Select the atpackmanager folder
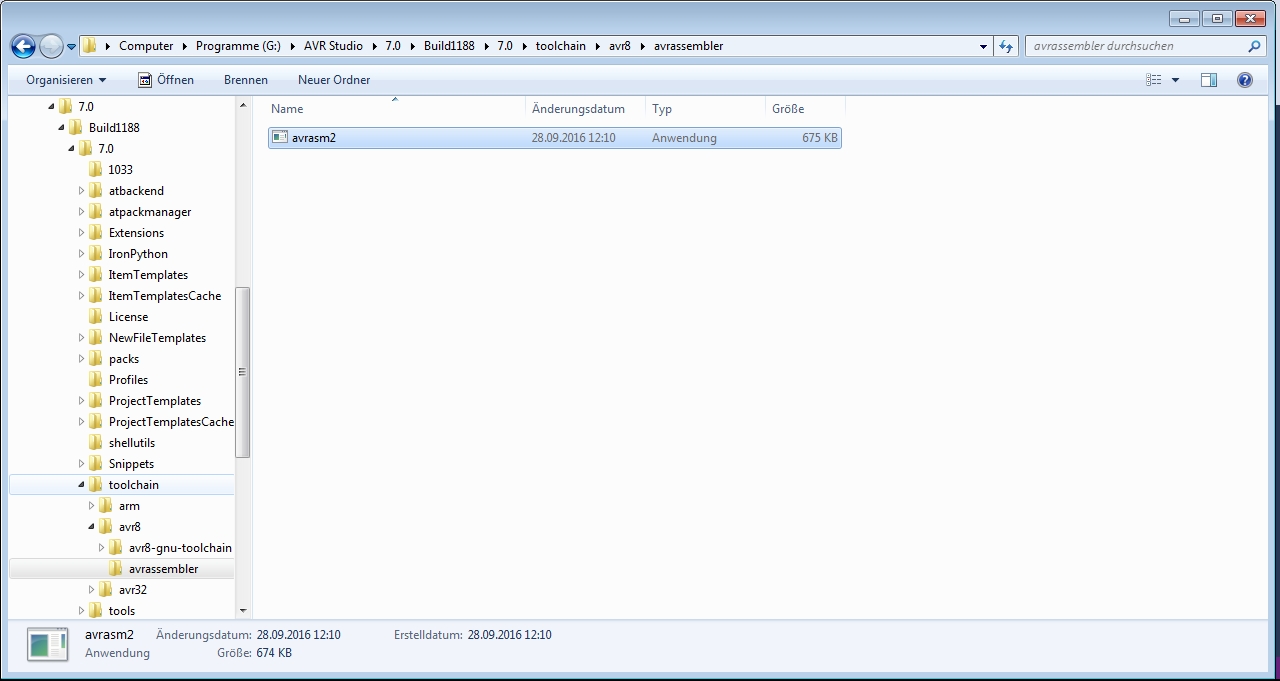This screenshot has height=681, width=1280. (150, 212)
